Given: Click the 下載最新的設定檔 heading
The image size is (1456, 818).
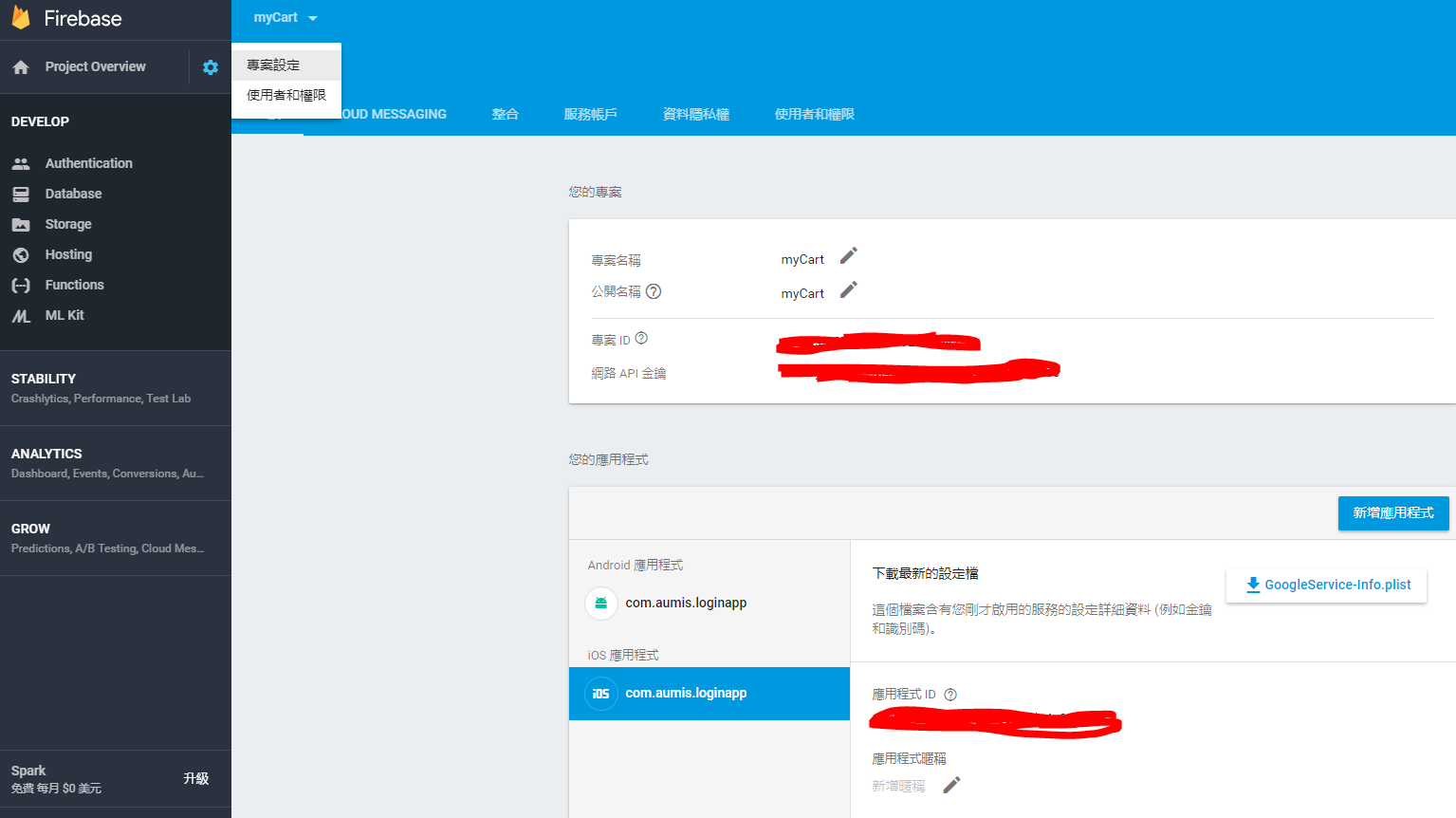Looking at the screenshot, I should [x=925, y=573].
